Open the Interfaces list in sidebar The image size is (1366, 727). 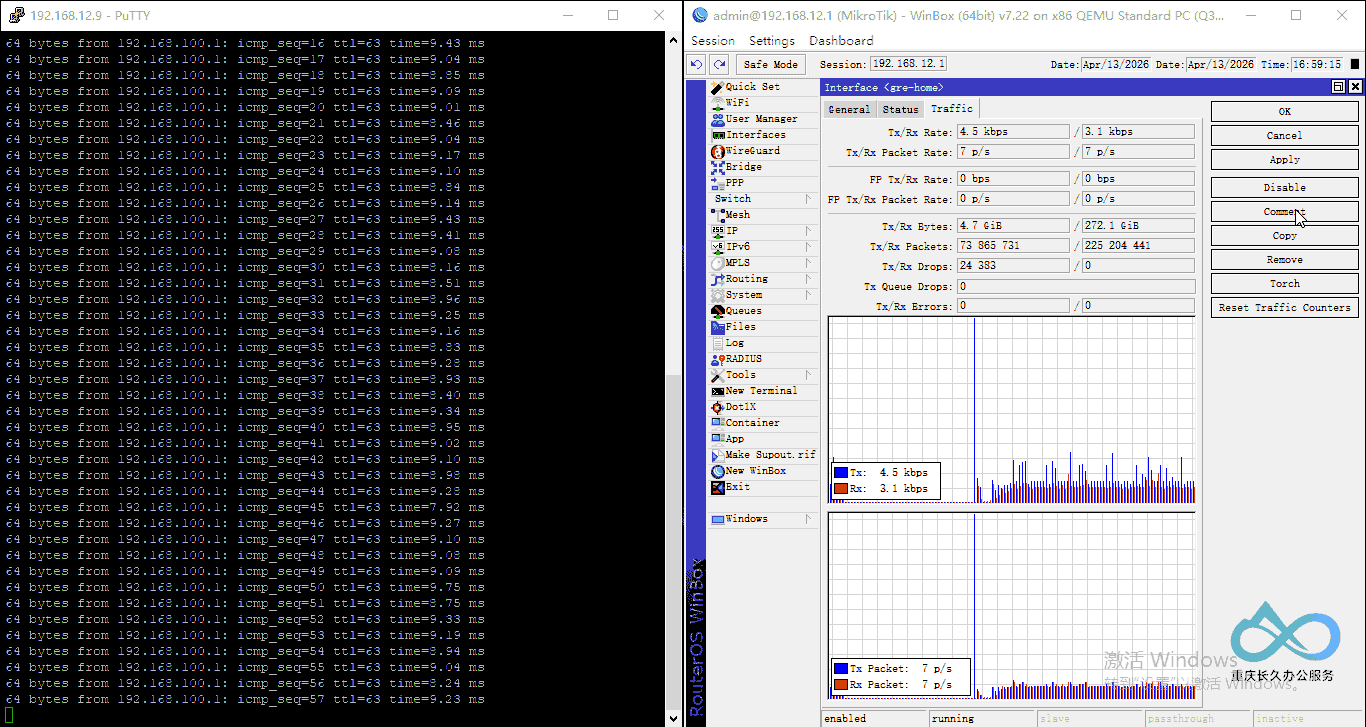pyautogui.click(x=755, y=135)
